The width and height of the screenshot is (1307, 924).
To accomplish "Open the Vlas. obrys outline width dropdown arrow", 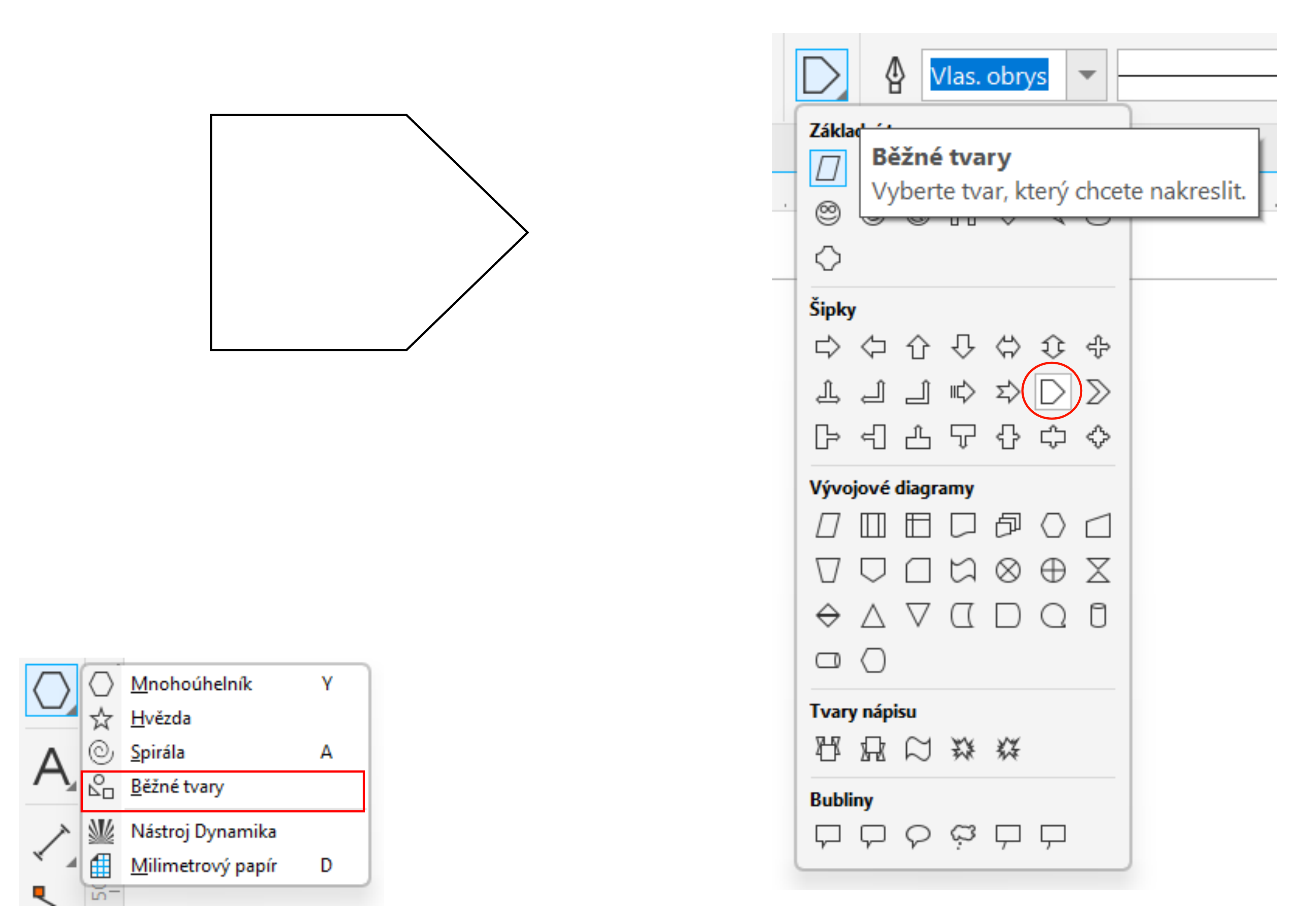I will [1087, 75].
